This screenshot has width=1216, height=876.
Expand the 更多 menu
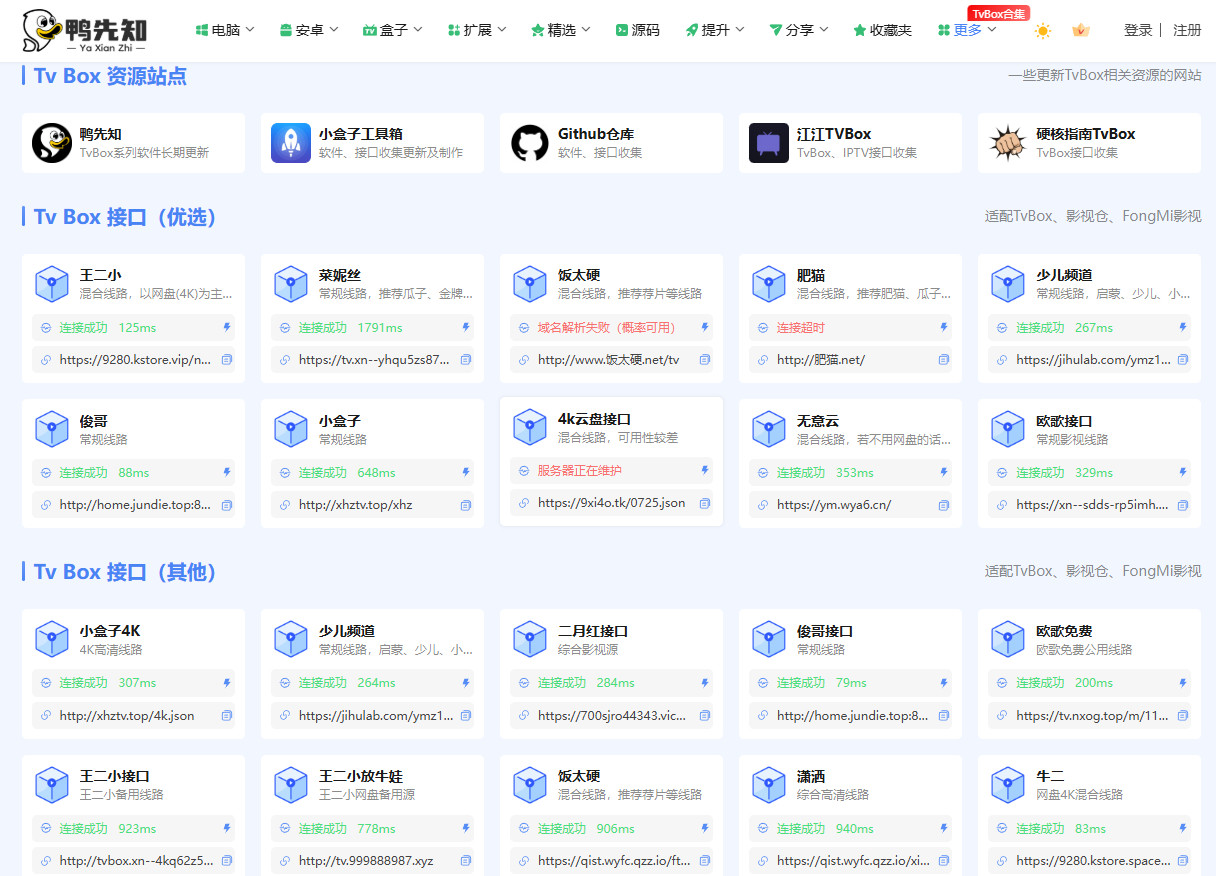[967, 30]
